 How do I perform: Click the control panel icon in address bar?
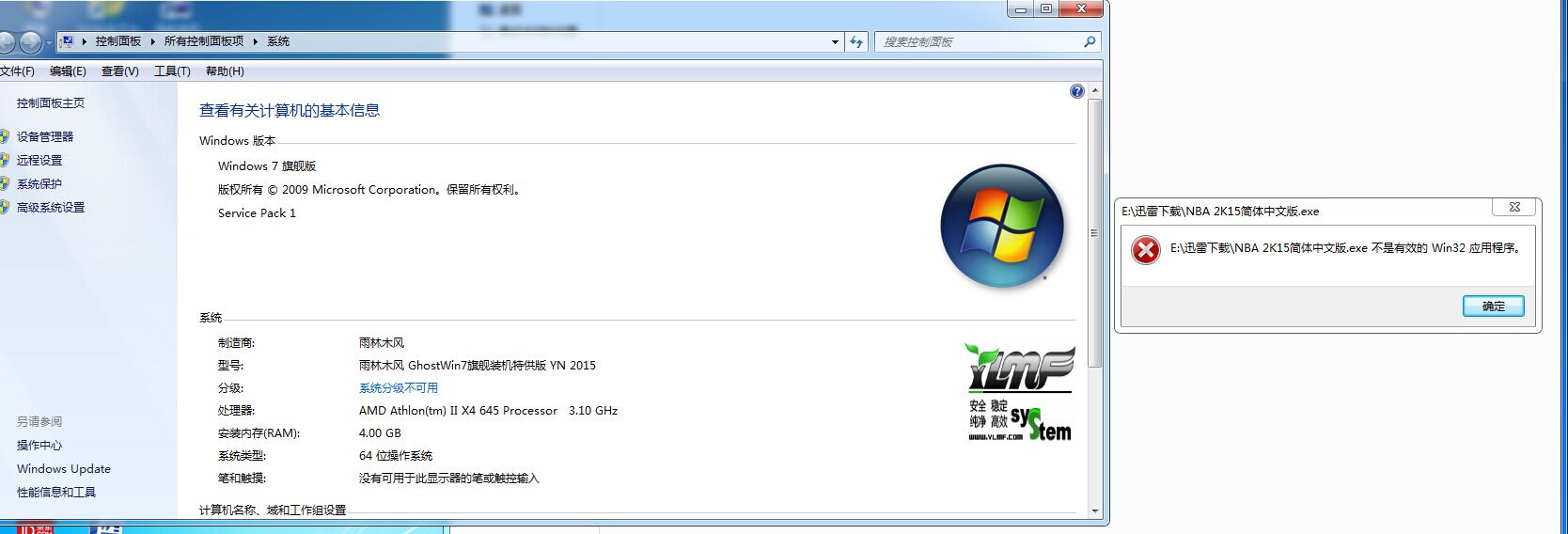click(68, 41)
